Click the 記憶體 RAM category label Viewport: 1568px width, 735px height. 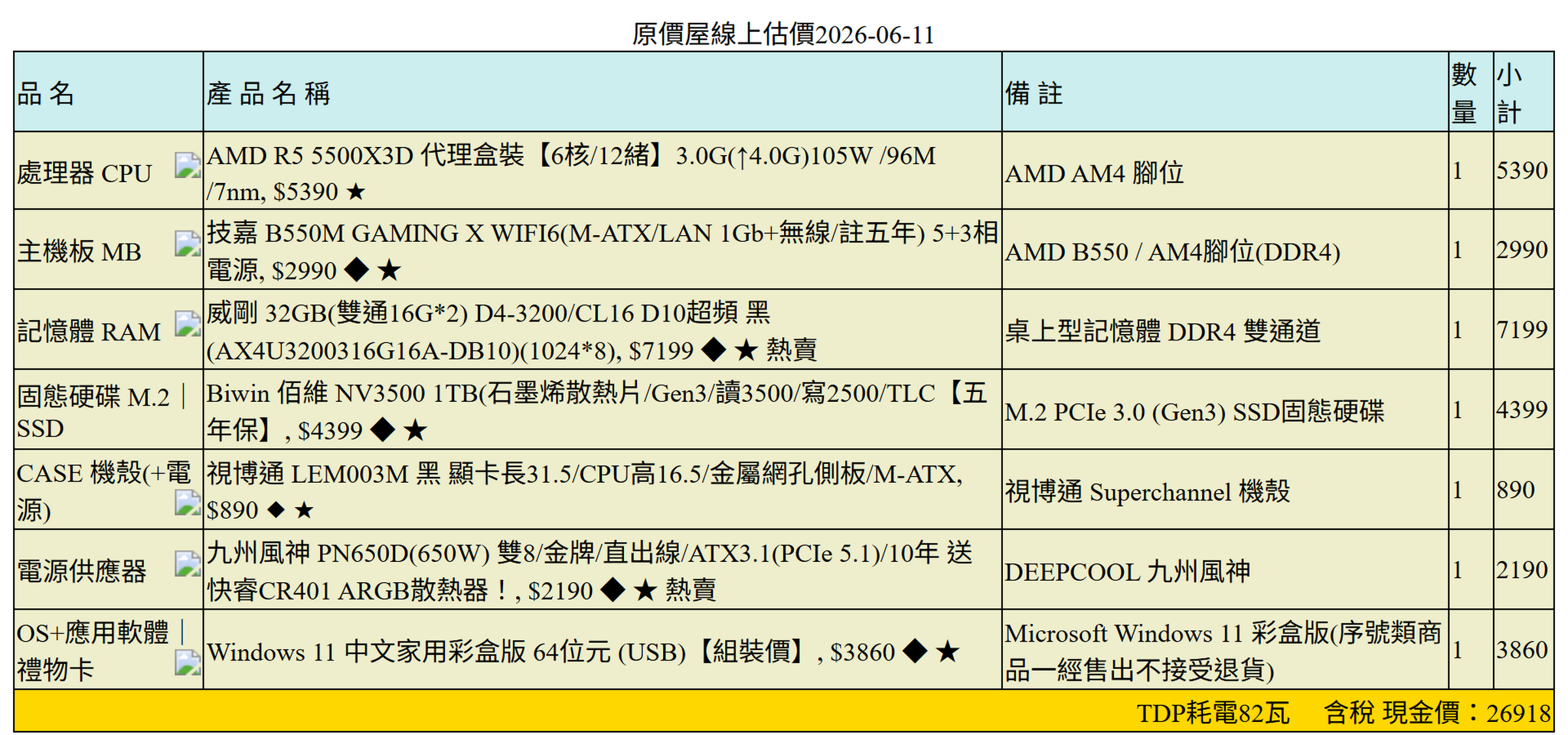[x=89, y=331]
